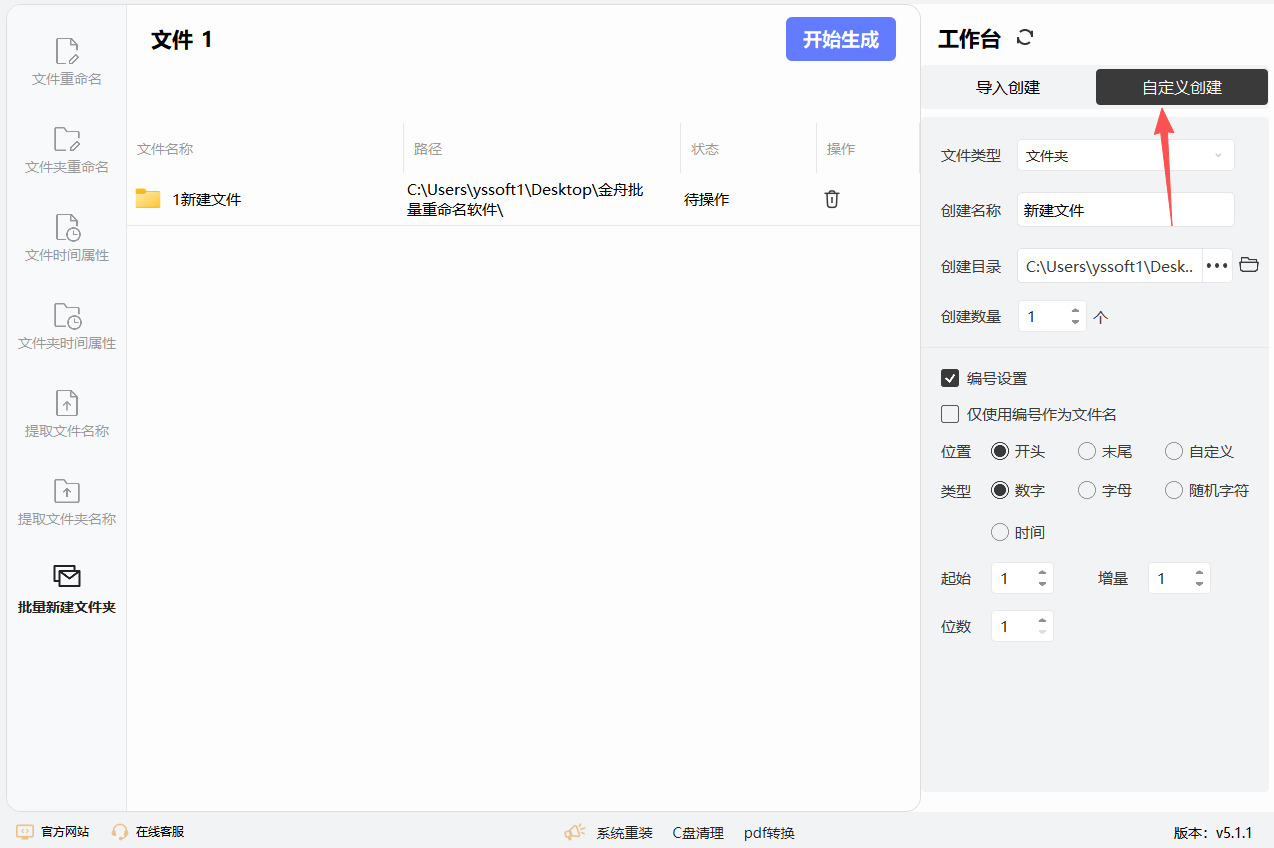Enable the 编号设置 checkbox
Viewport: 1274px width, 848px height.
point(950,378)
